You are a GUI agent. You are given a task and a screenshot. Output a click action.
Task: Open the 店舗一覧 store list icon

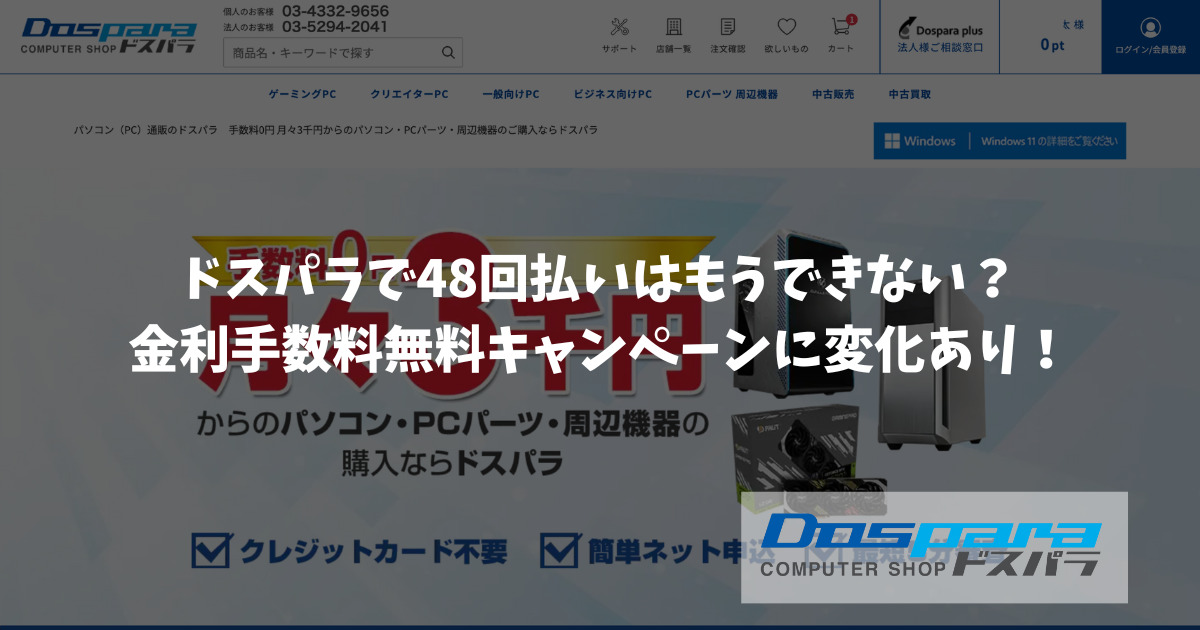674,35
